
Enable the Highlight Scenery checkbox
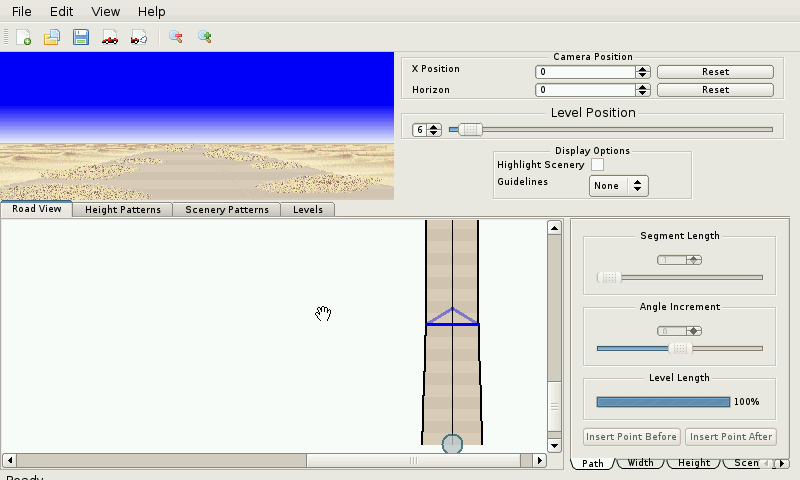pyautogui.click(x=598, y=164)
